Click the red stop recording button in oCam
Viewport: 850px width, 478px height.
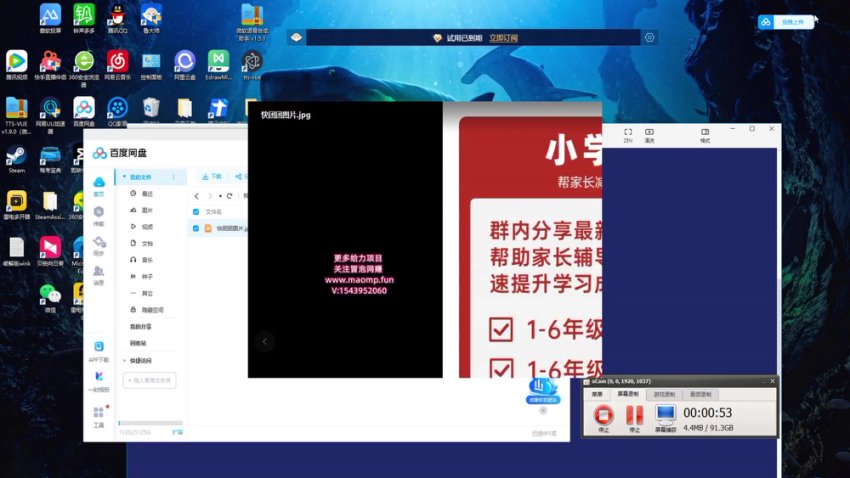(x=603, y=414)
